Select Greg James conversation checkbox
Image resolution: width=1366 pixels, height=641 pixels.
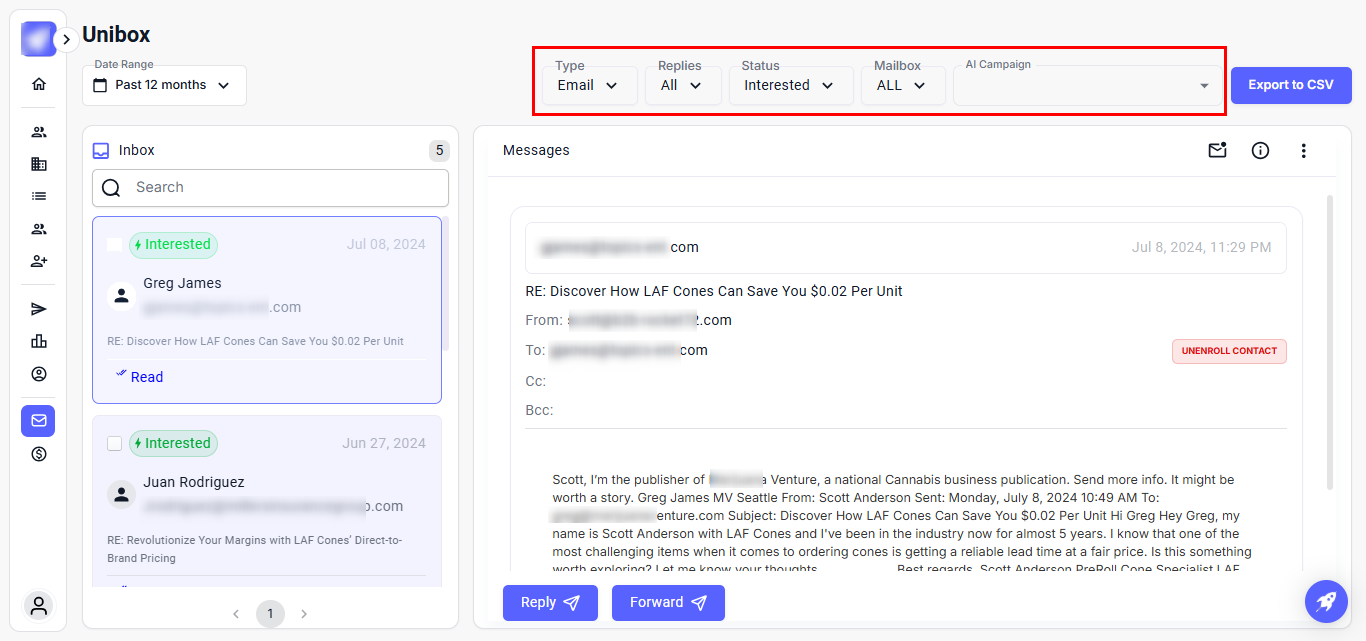coord(114,244)
